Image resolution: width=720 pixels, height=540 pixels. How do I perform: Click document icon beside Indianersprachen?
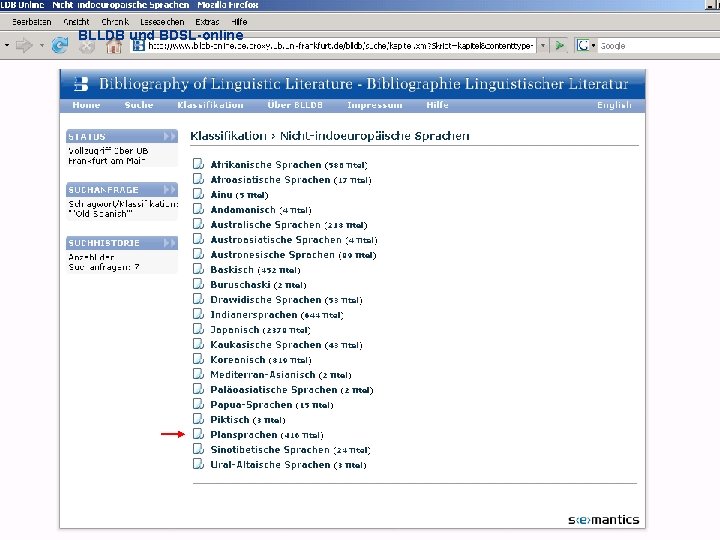(x=198, y=314)
